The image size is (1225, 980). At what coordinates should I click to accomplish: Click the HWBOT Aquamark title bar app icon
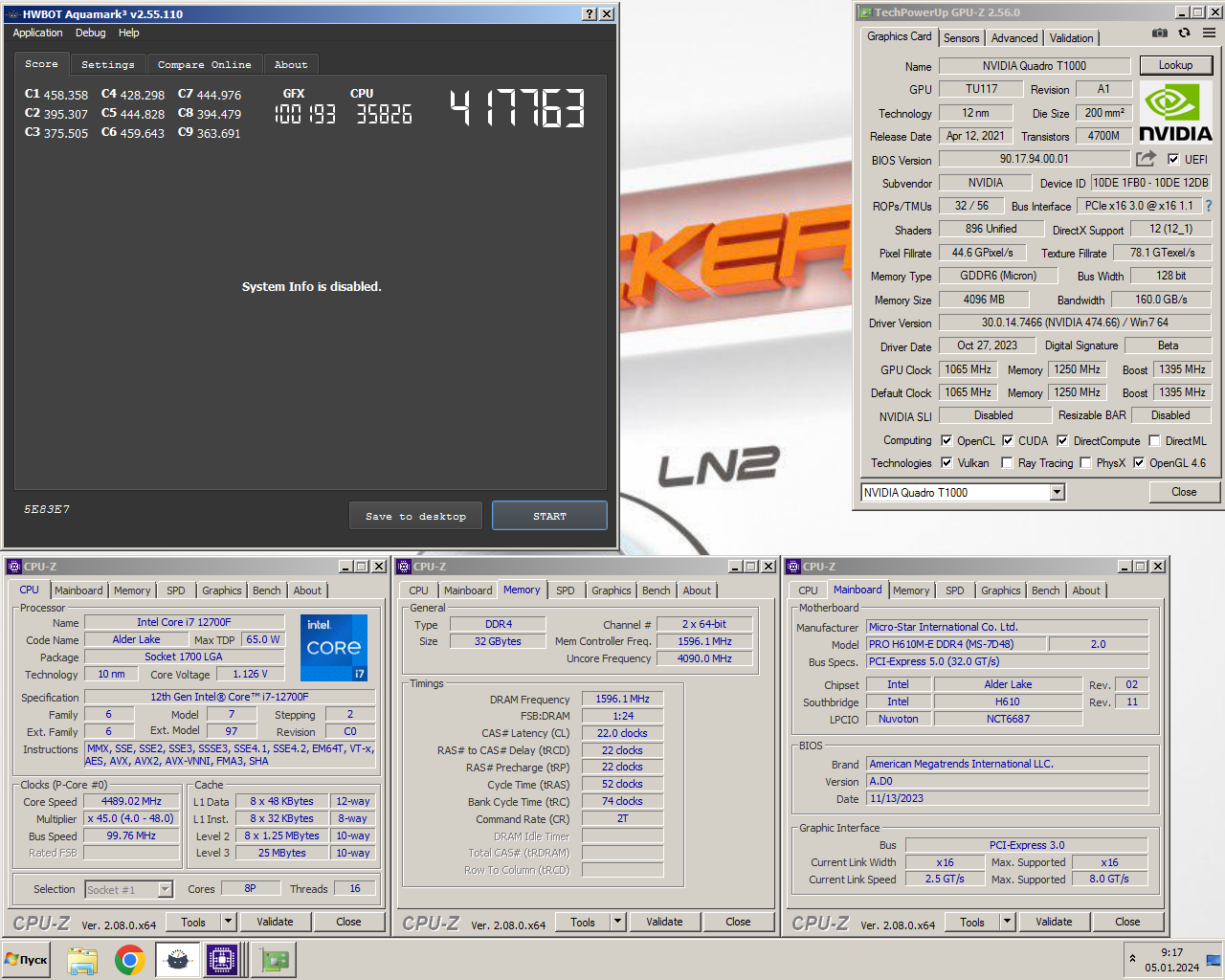[12, 14]
